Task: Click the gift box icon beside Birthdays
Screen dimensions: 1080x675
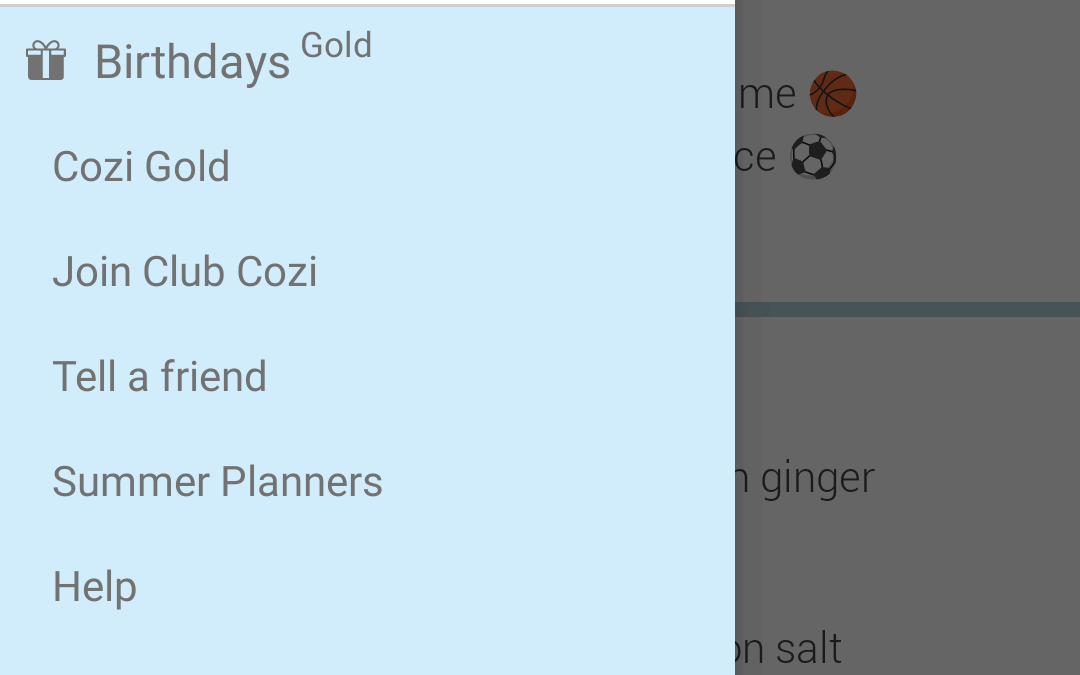Action: tap(45, 61)
